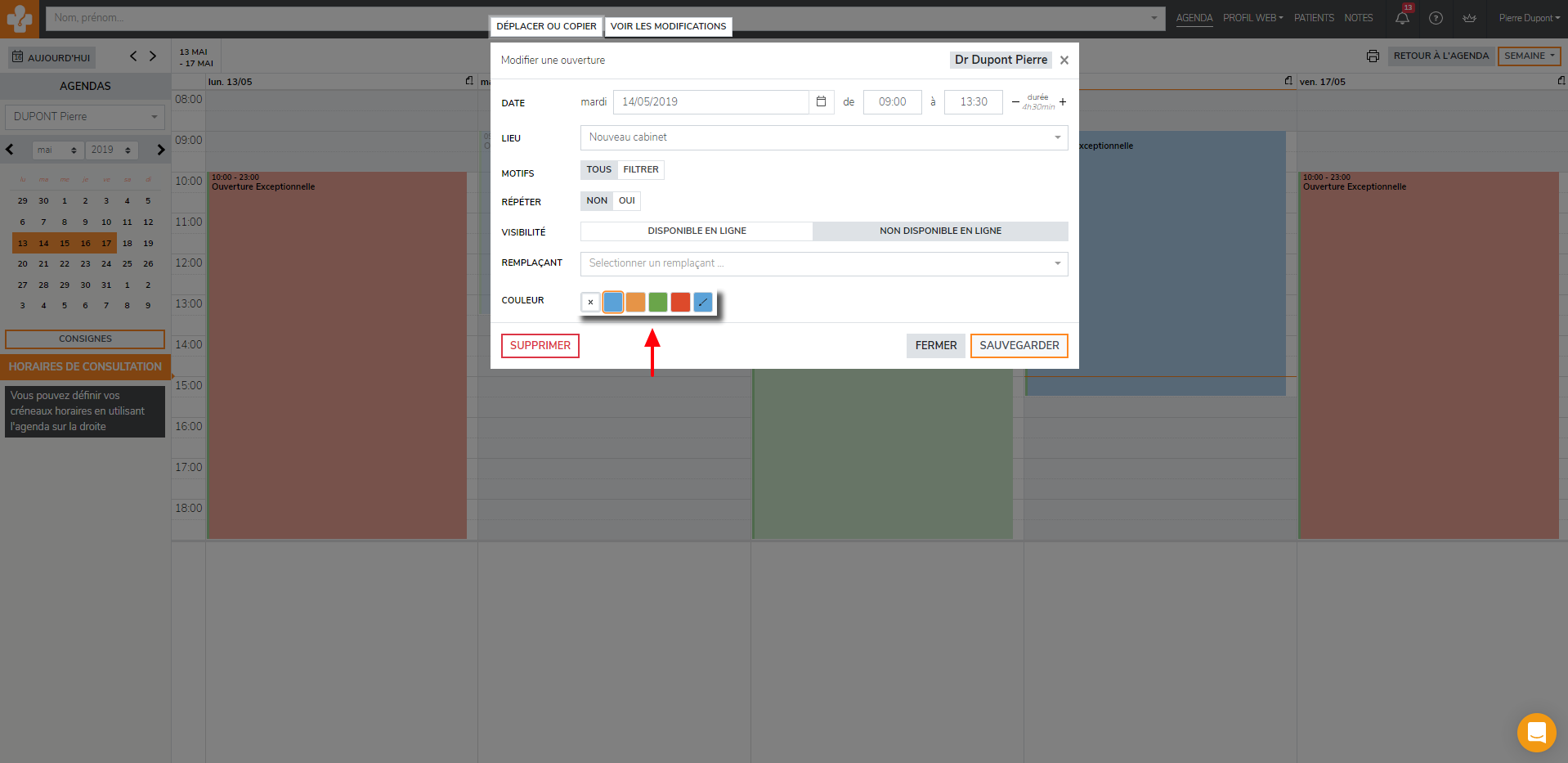Open the SEMAINE view dropdown
Viewport: 1568px width, 763px height.
point(1529,56)
